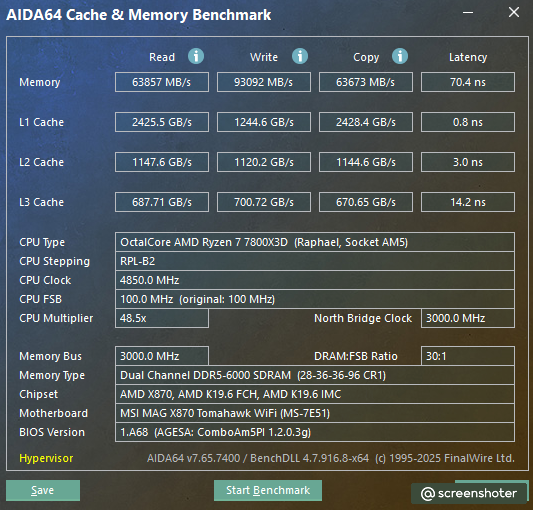Screen dimensions: 533x510
Task: Click CPU FSB value 100.0 MHz
Action: (315, 299)
